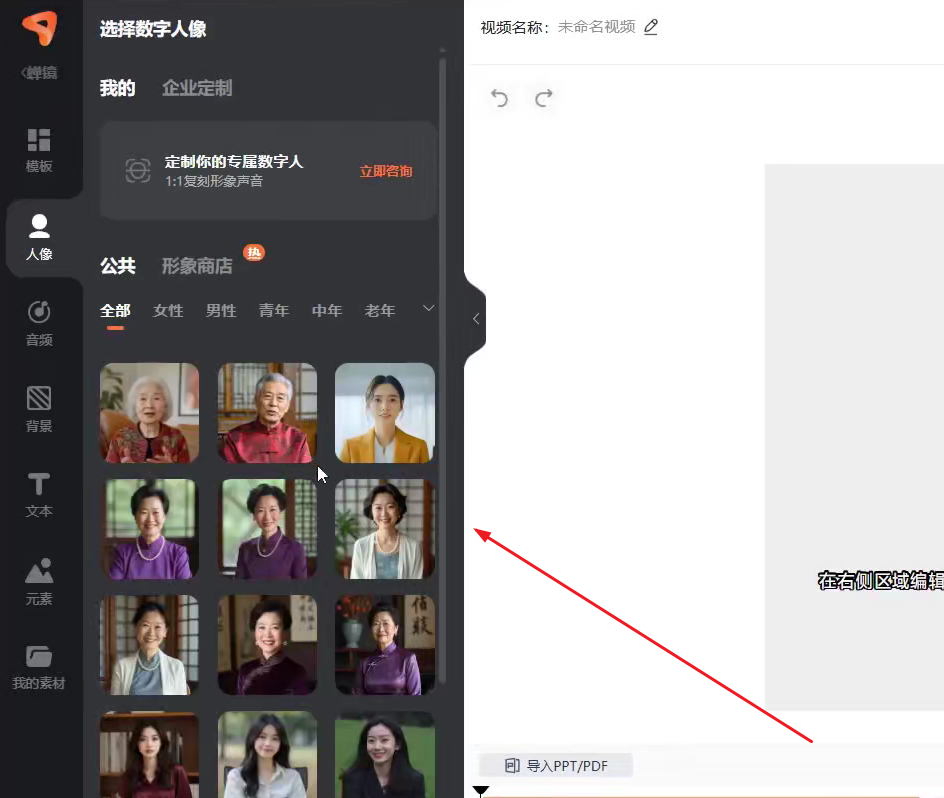944x798 pixels.
Task: Switch to the 企业定制 tab
Action: coord(196,88)
